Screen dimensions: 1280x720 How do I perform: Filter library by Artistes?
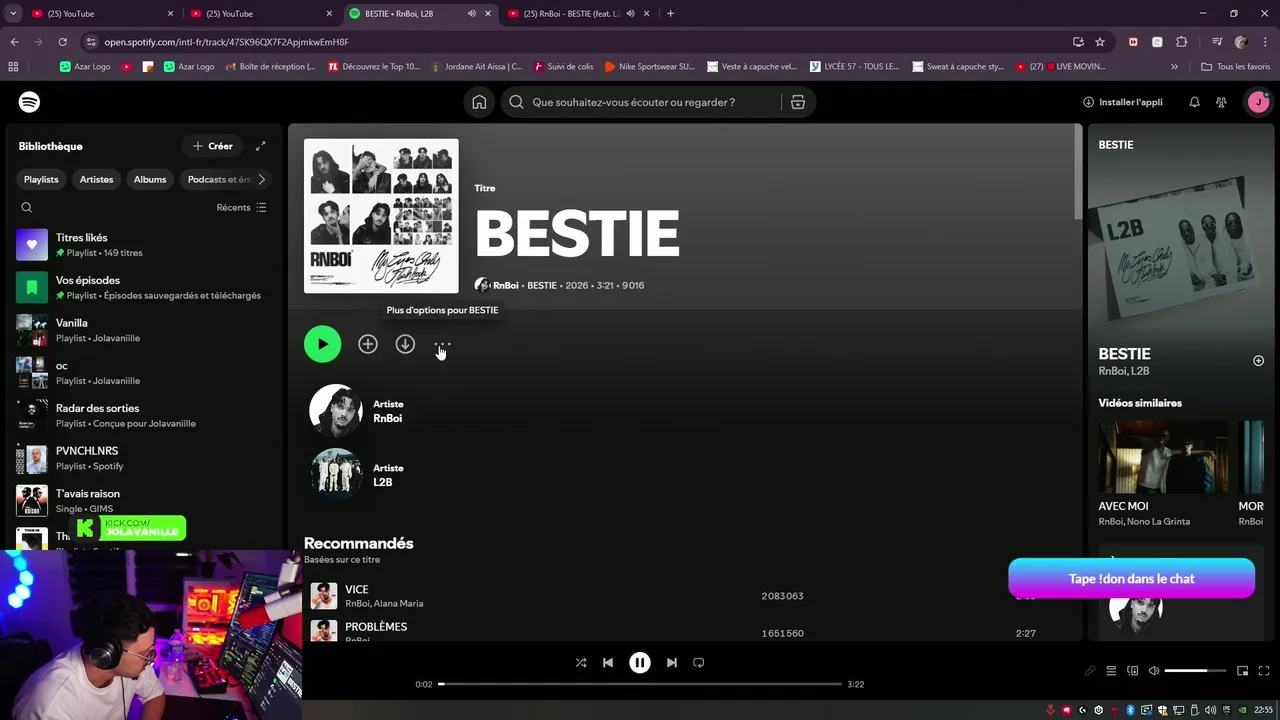point(96,180)
